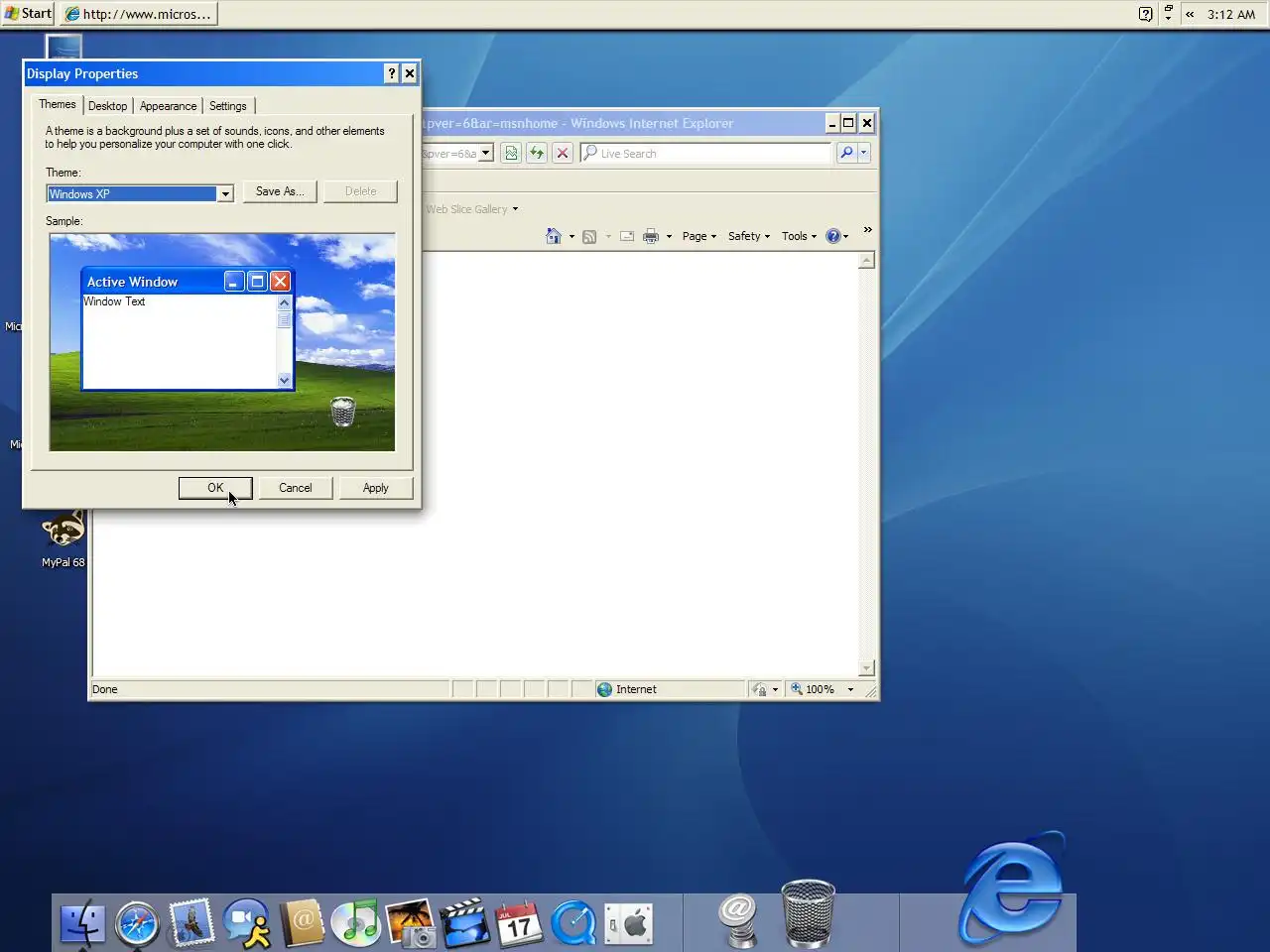Click the IE Print printer icon
The width and height of the screenshot is (1270, 952).
pyautogui.click(x=651, y=236)
